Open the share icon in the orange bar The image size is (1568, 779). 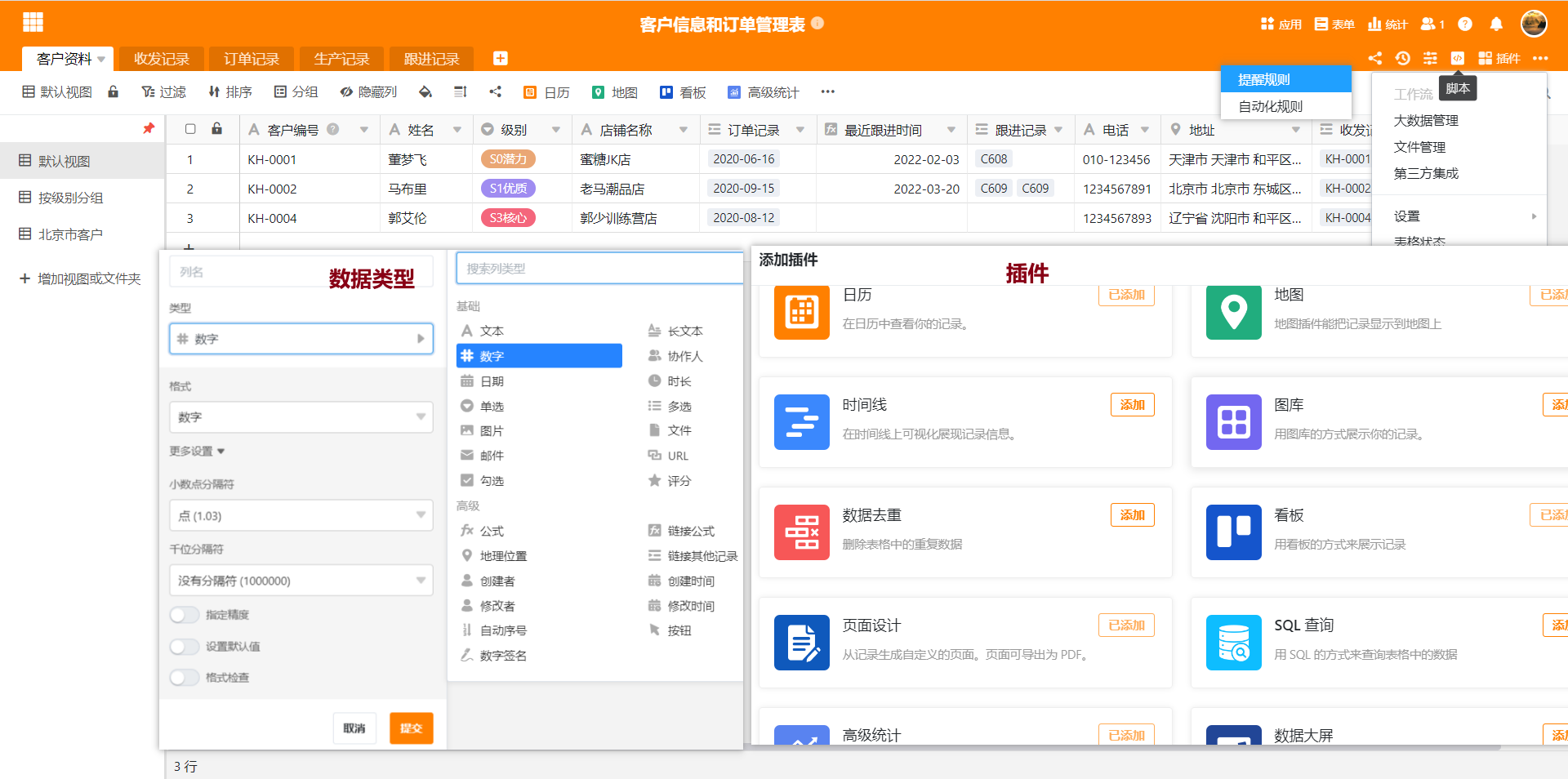[x=1375, y=58]
